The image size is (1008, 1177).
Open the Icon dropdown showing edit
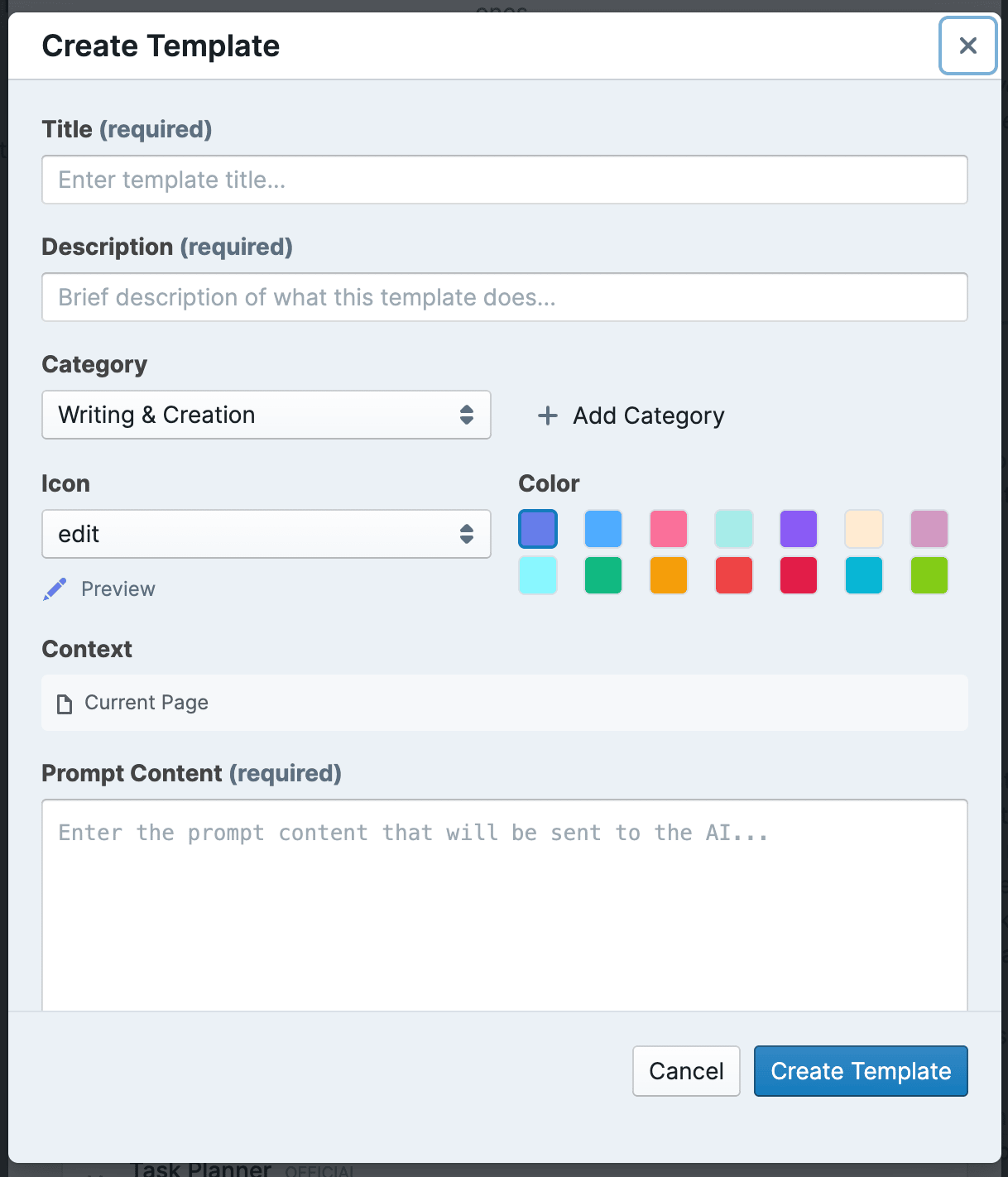[266, 534]
